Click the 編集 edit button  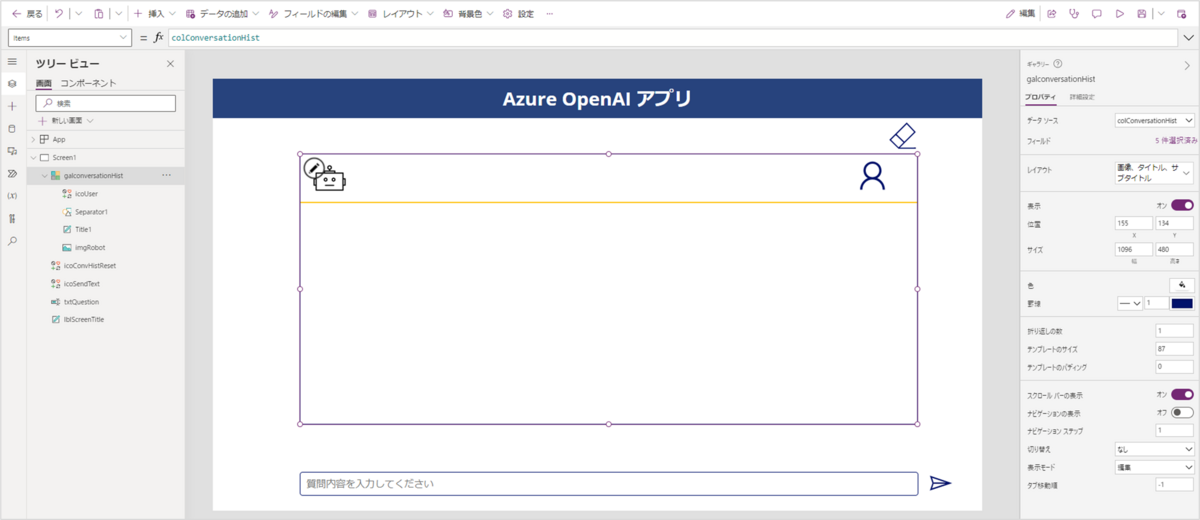coord(1021,14)
